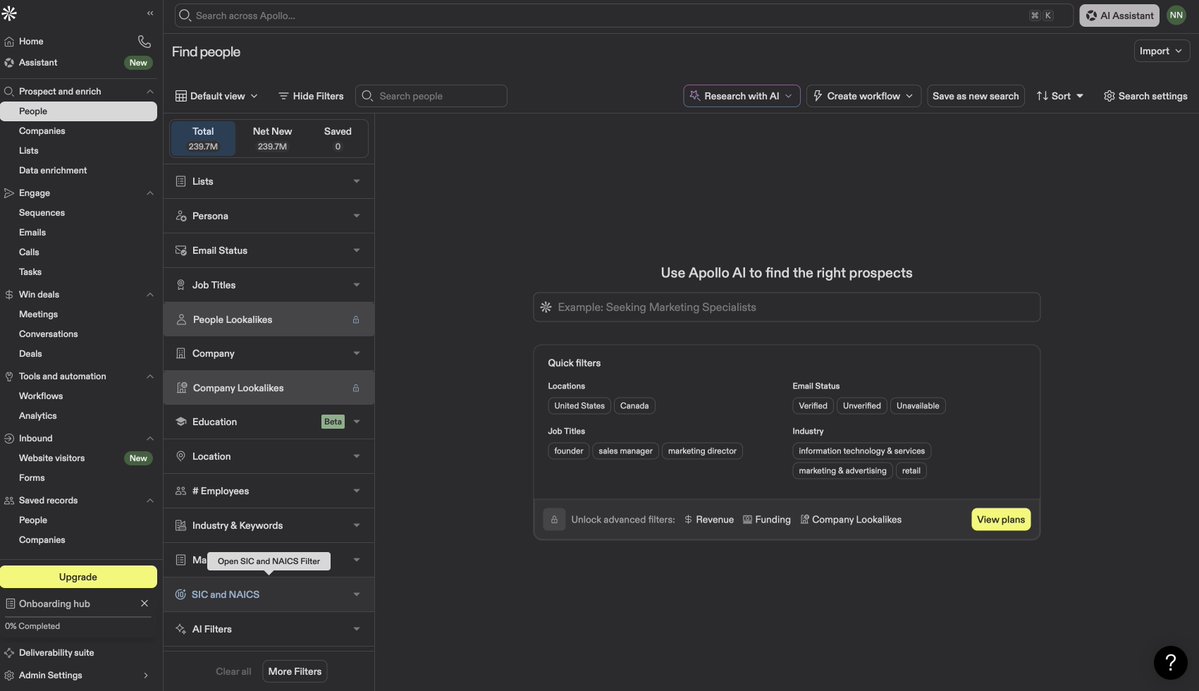Image resolution: width=1199 pixels, height=691 pixels.
Task: Expand the Persona filter chevron
Action: tap(356, 216)
